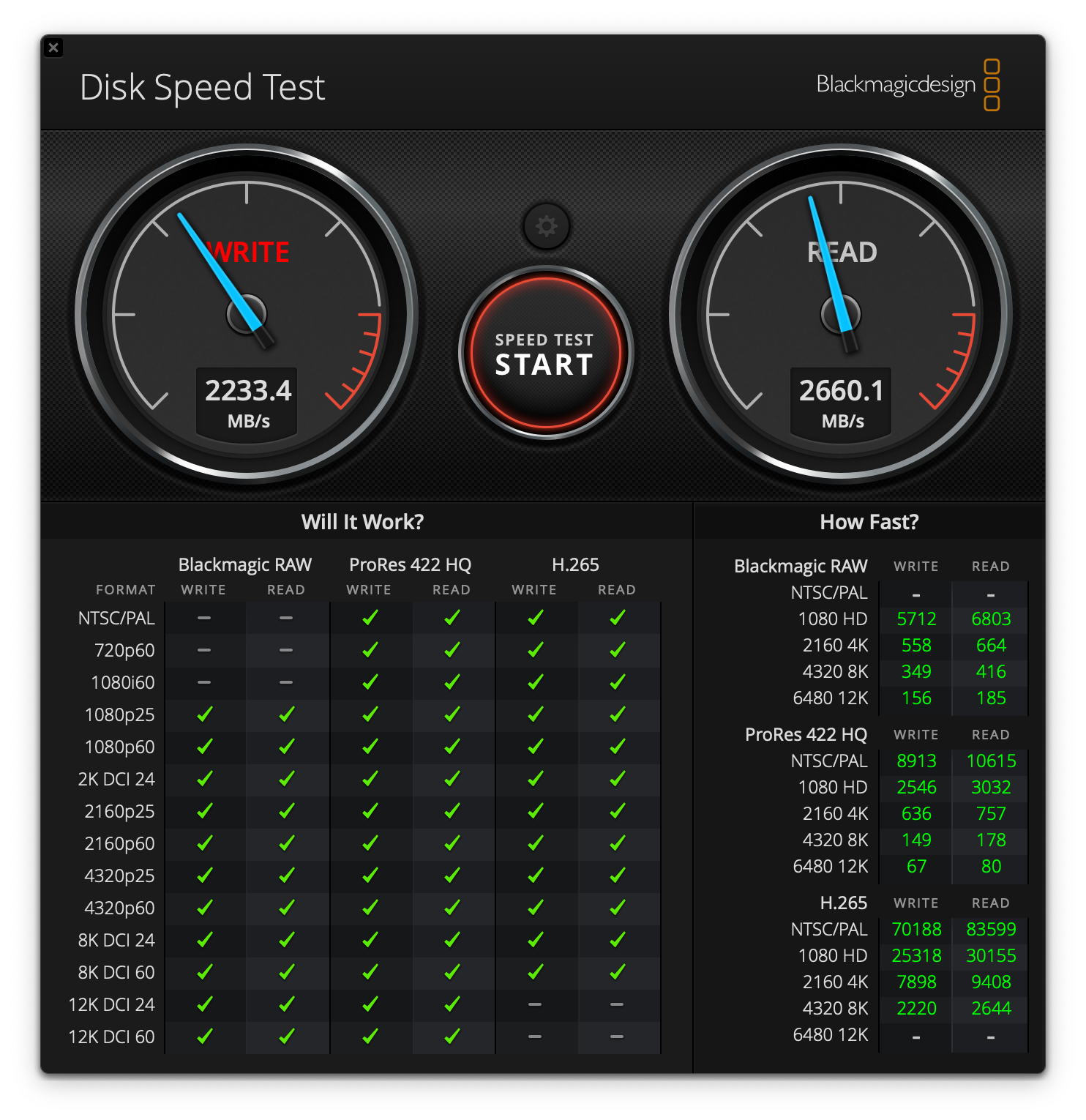Screen dimensions: 1086x1120
Task: Click the ProRes NTSC/PAL read value 10615
Action: pyautogui.click(x=991, y=761)
